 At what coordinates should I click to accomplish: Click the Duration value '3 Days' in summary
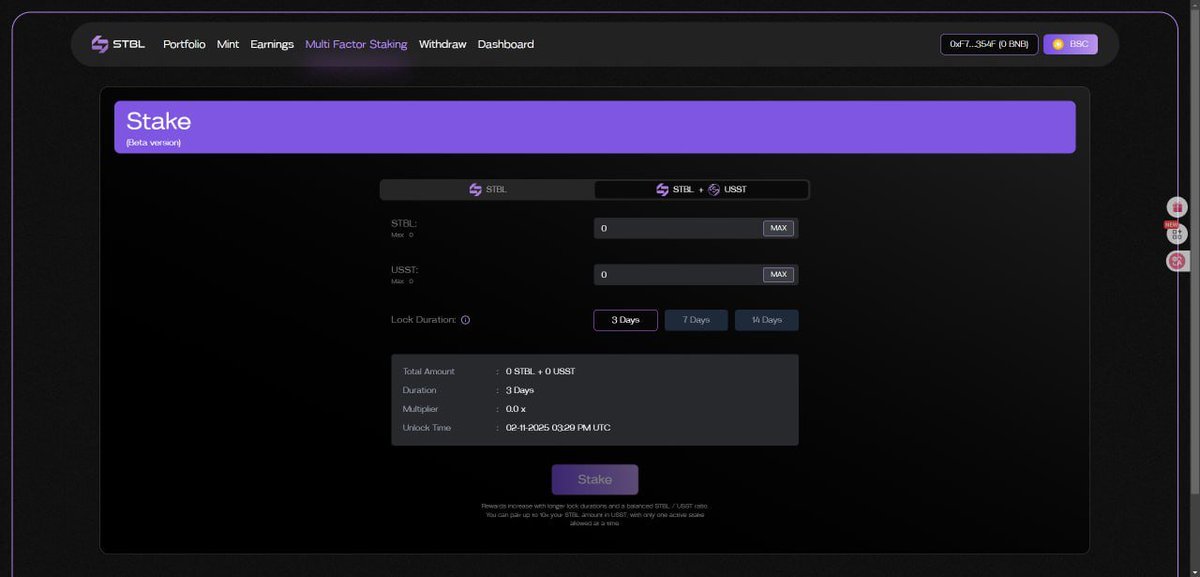tap(520, 390)
